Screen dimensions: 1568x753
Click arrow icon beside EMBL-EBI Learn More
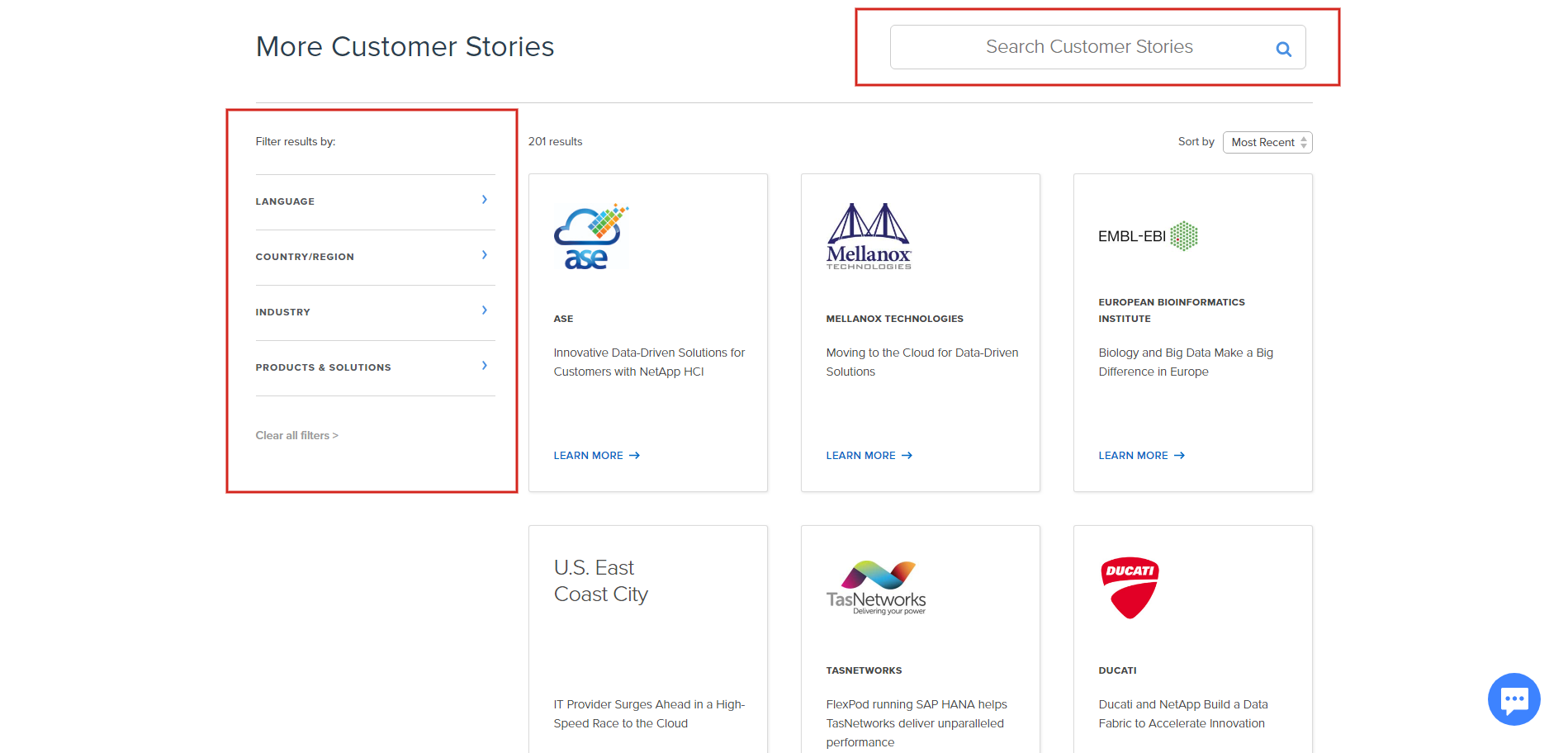pyautogui.click(x=1179, y=456)
